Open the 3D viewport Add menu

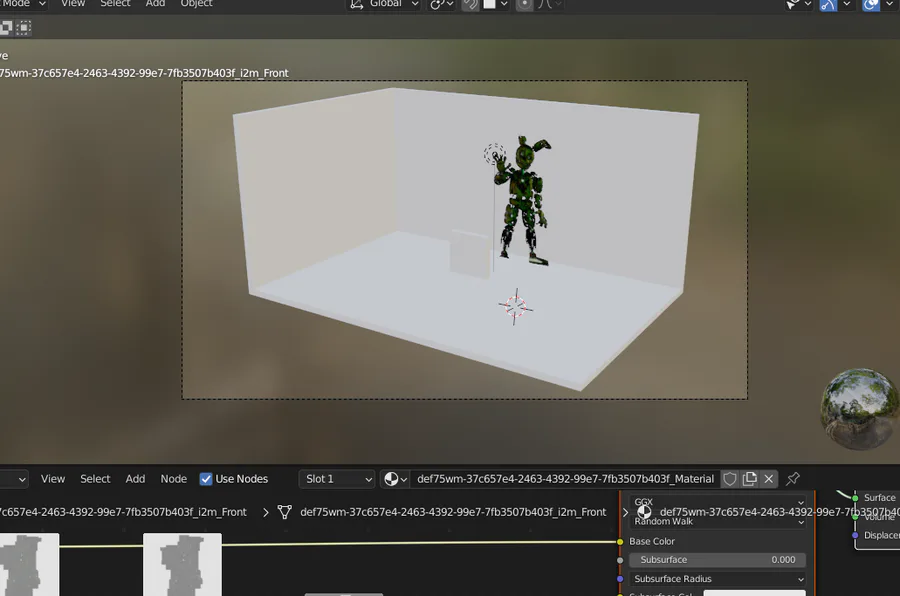pos(155,3)
